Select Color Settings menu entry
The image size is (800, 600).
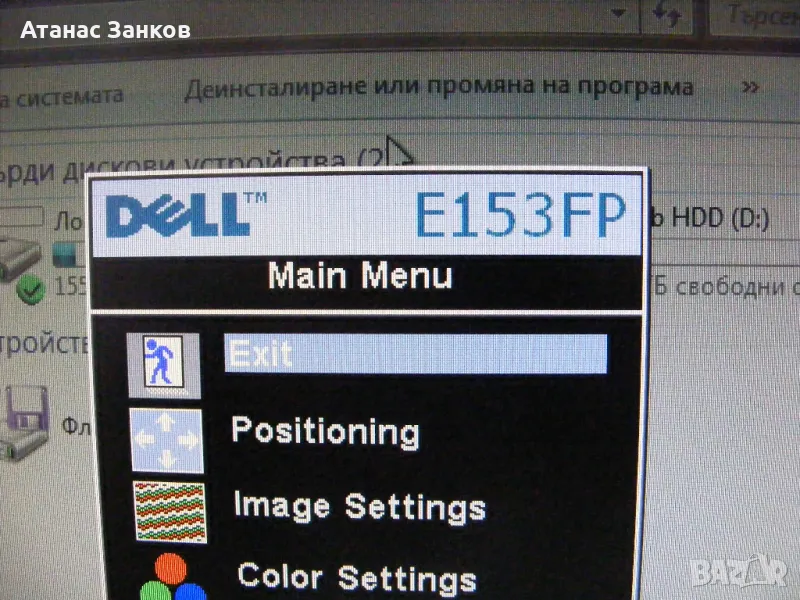pyautogui.click(x=356, y=577)
